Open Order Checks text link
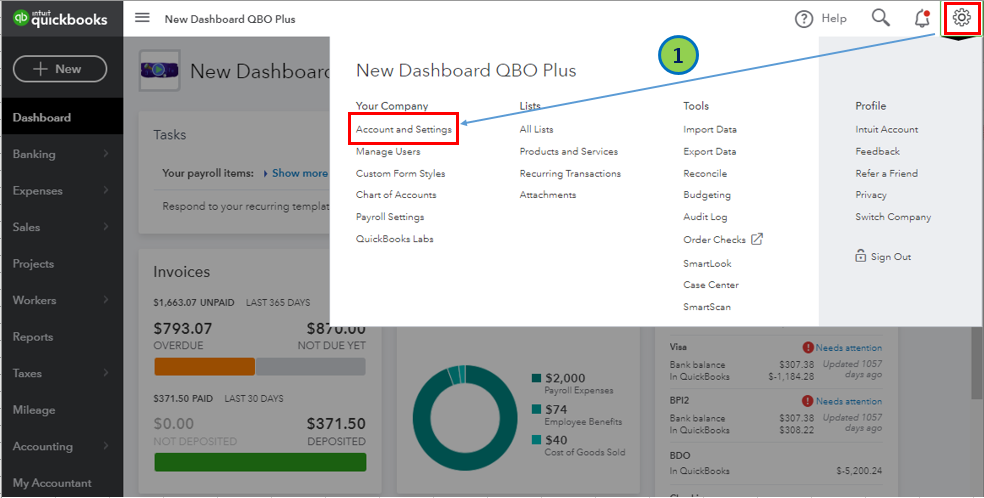This screenshot has width=984, height=498. click(714, 239)
